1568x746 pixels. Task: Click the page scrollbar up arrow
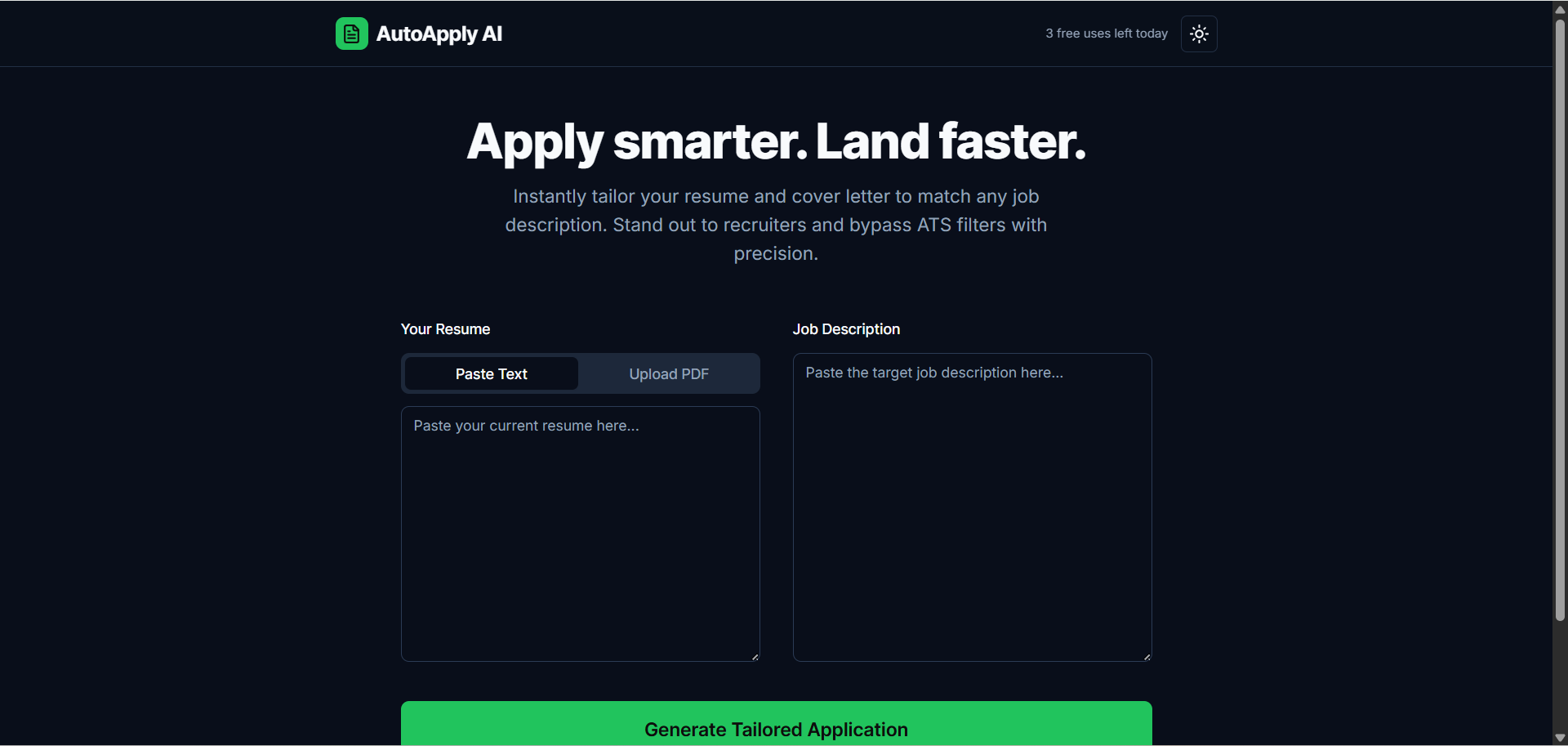(1560, 9)
